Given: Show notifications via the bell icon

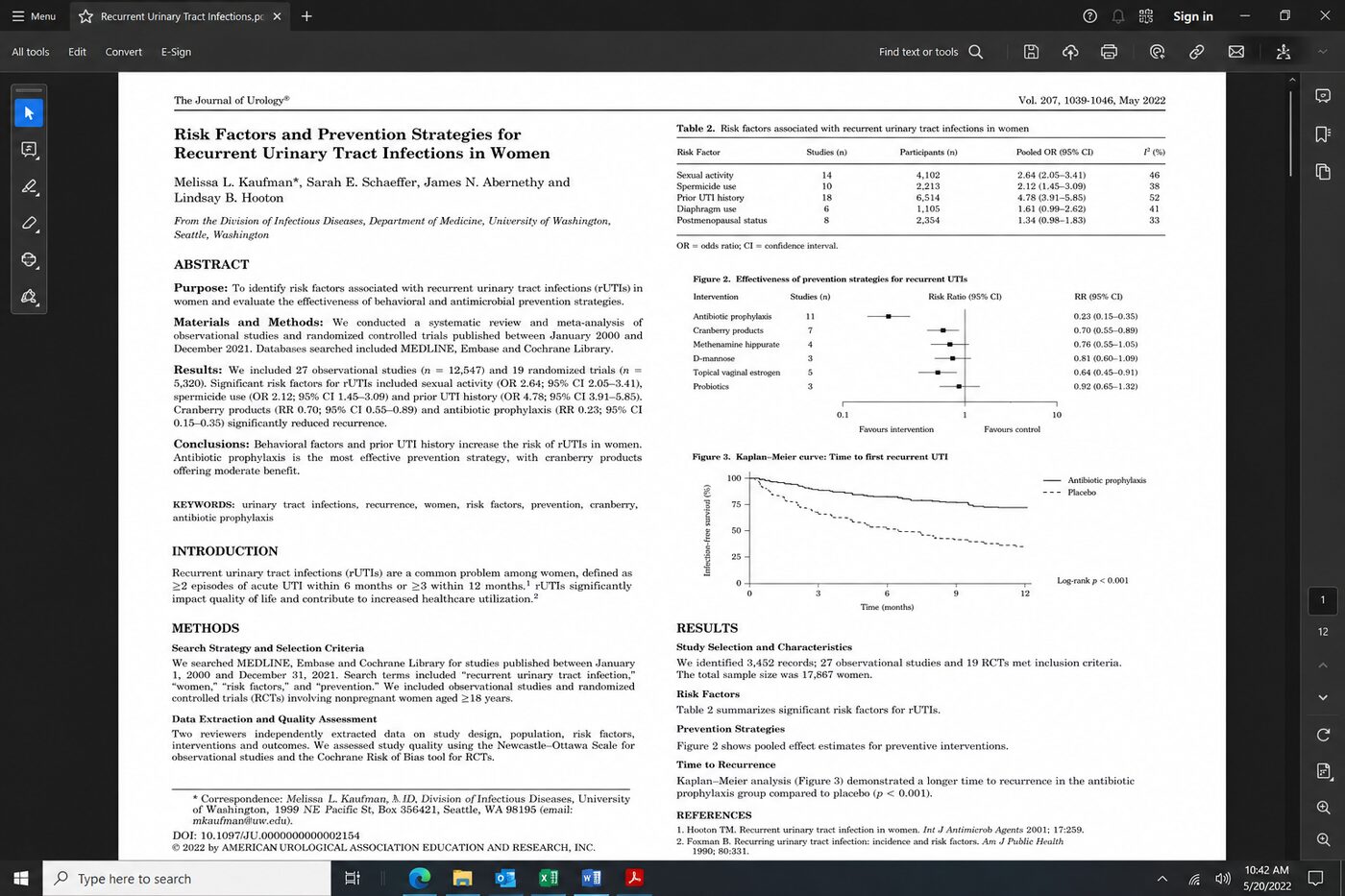Looking at the screenshot, I should pyautogui.click(x=1118, y=16).
